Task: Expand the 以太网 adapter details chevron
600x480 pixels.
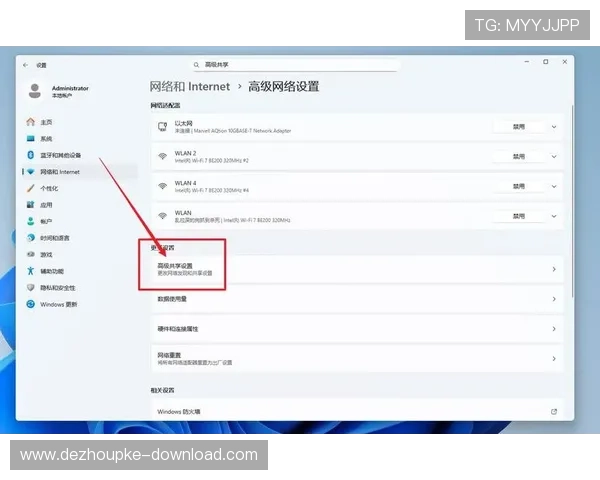Action: click(x=554, y=127)
